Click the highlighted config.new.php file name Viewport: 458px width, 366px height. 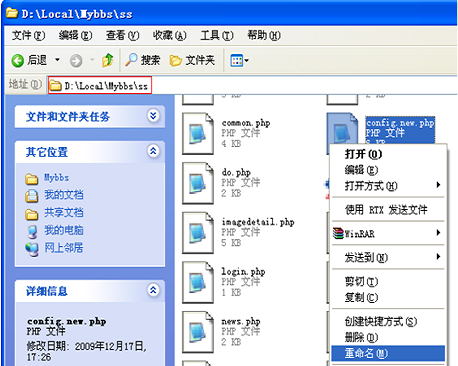400,123
